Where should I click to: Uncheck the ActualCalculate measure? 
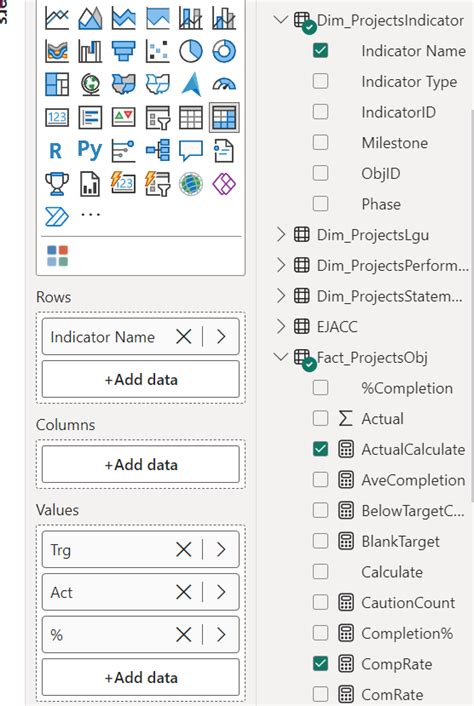(321, 449)
